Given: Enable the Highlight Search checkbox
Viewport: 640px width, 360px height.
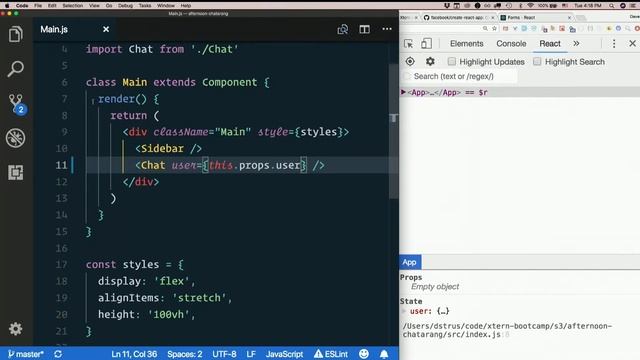Looking at the screenshot, I should [x=537, y=61].
